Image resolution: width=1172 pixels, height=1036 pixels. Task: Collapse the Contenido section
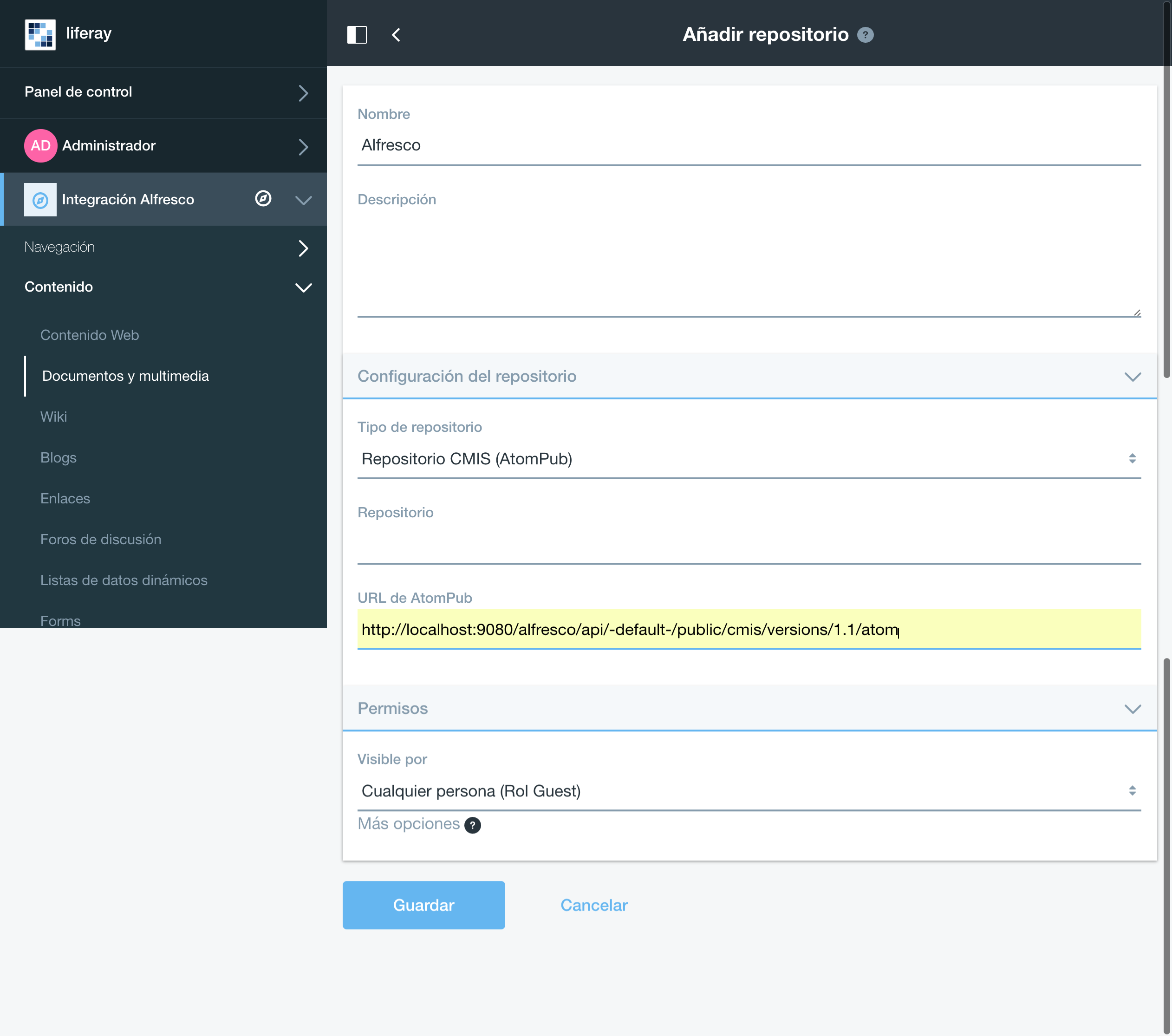tap(303, 287)
